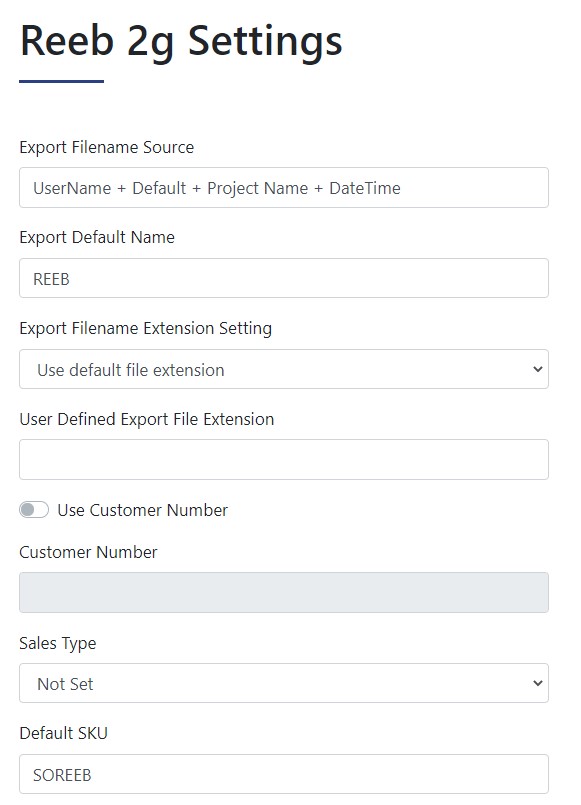Screen dimensions: 581x805
Task: Click the Sales Type label
Action: [x=57, y=643]
